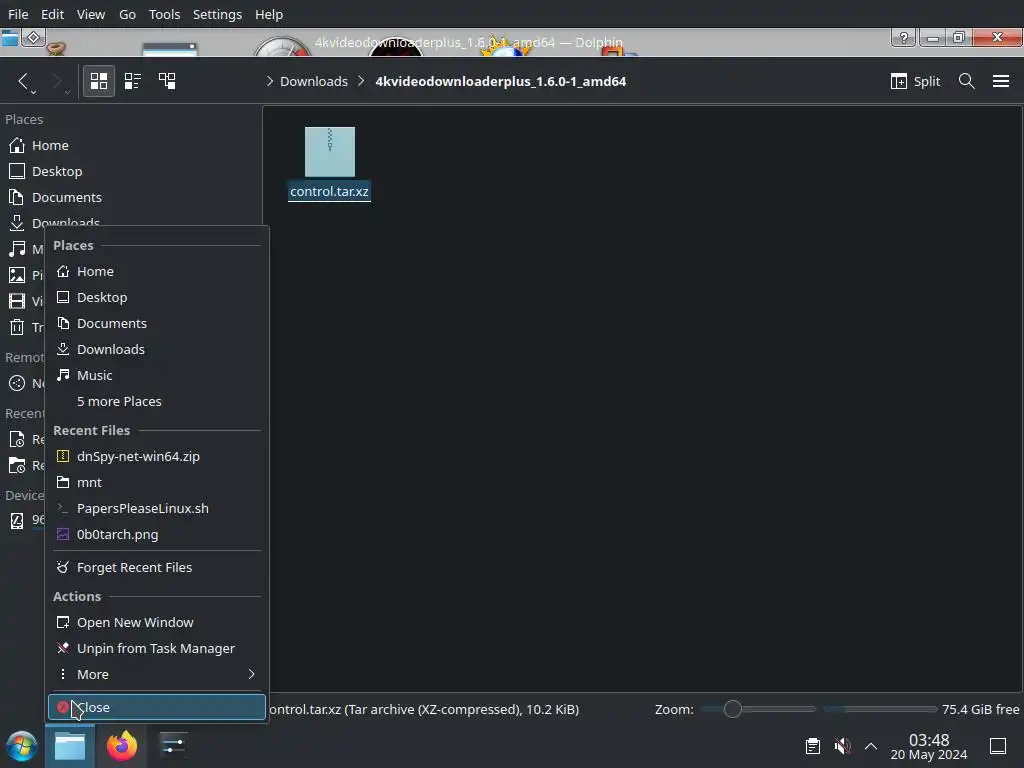The height and width of the screenshot is (768, 1024).
Task: Open the start menu launcher
Action: 22,746
